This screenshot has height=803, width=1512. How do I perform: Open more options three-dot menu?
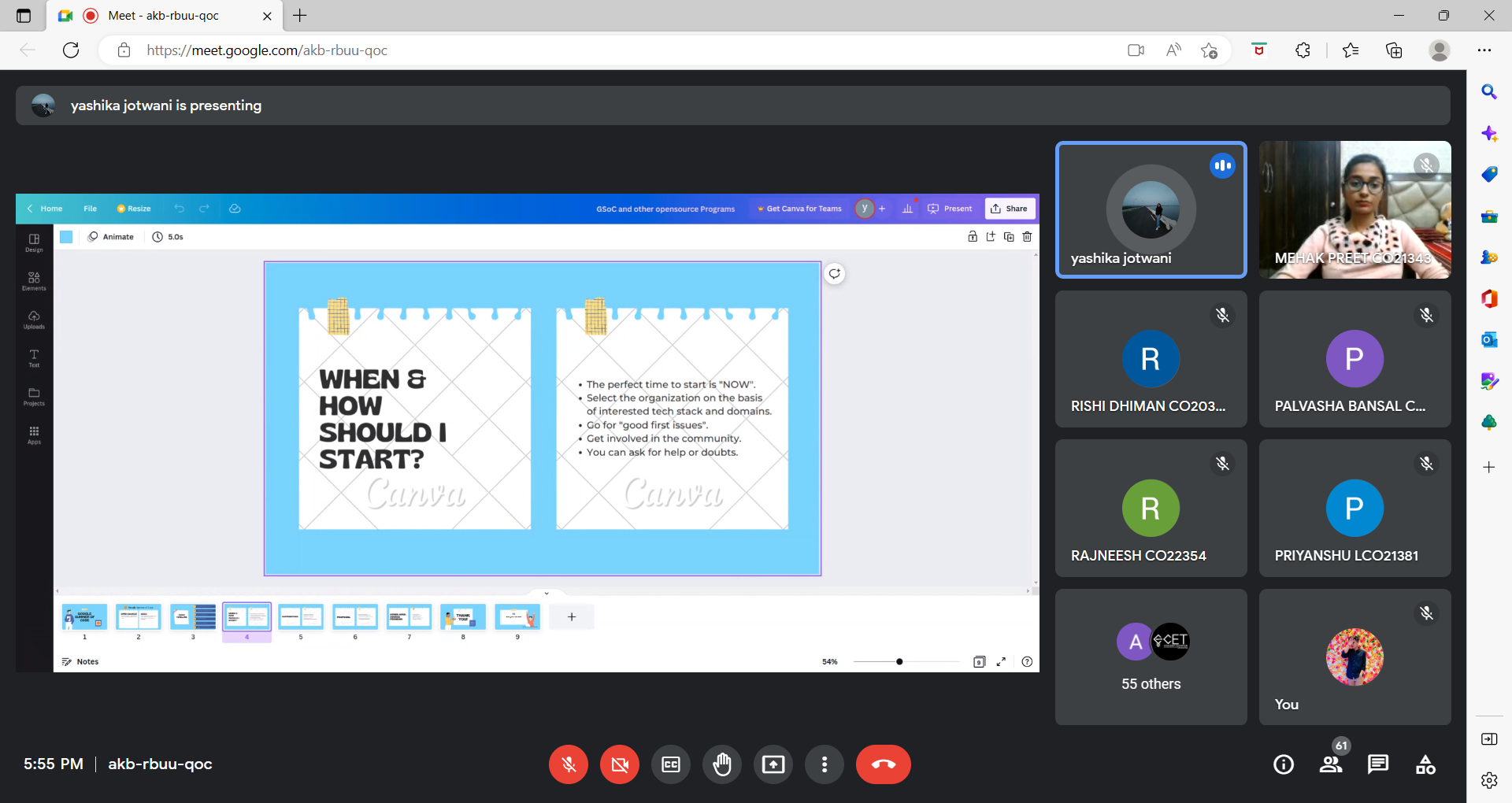[825, 764]
